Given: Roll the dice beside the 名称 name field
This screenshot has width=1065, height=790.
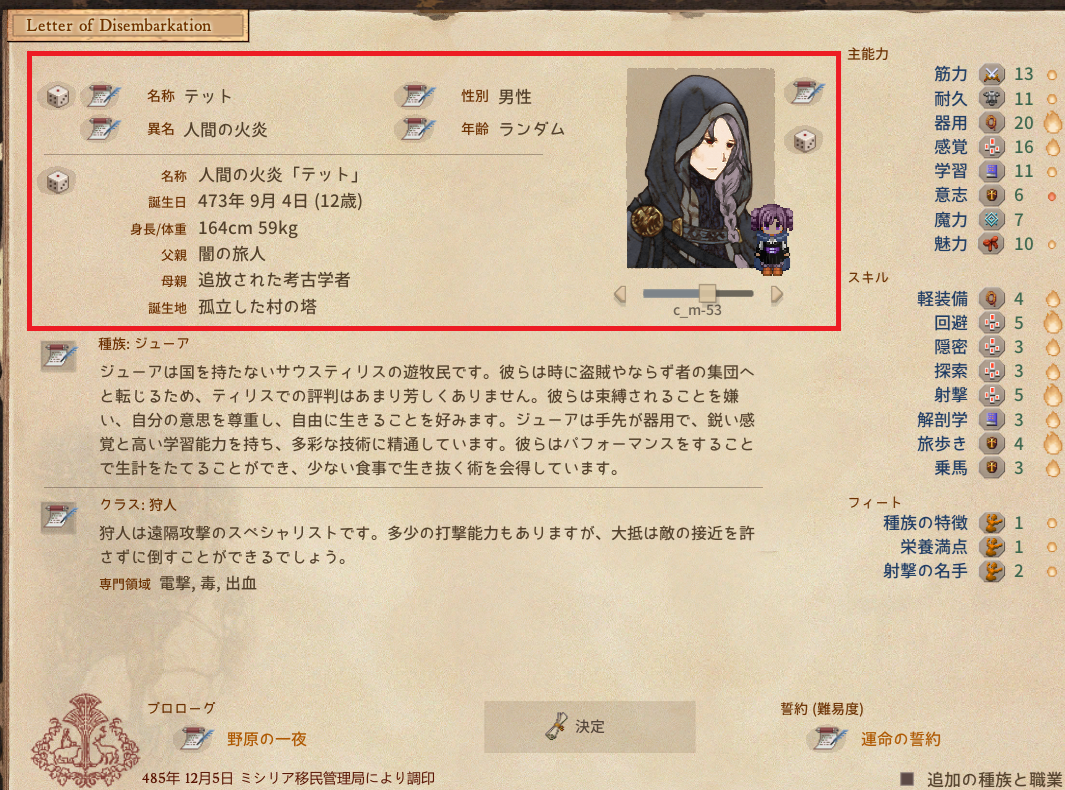Looking at the screenshot, I should pos(58,96).
